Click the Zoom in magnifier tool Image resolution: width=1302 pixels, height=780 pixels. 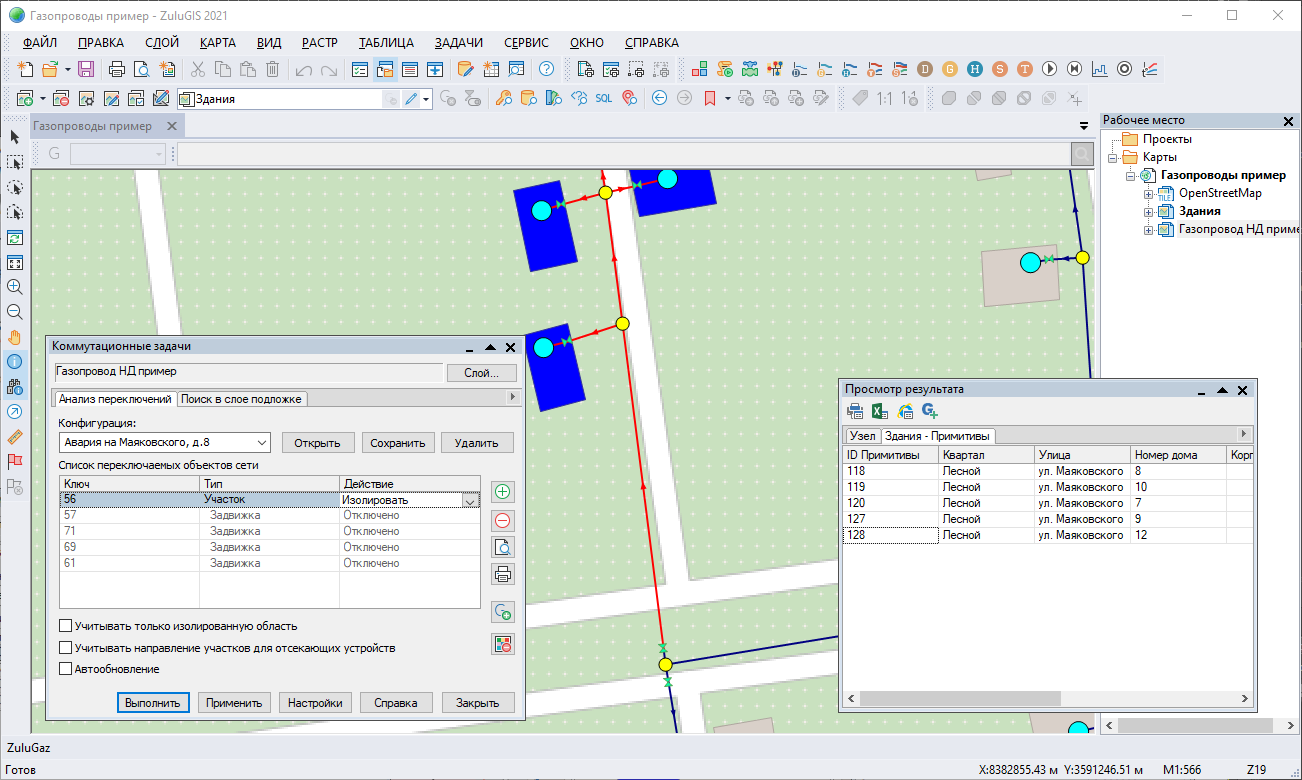tap(15, 286)
